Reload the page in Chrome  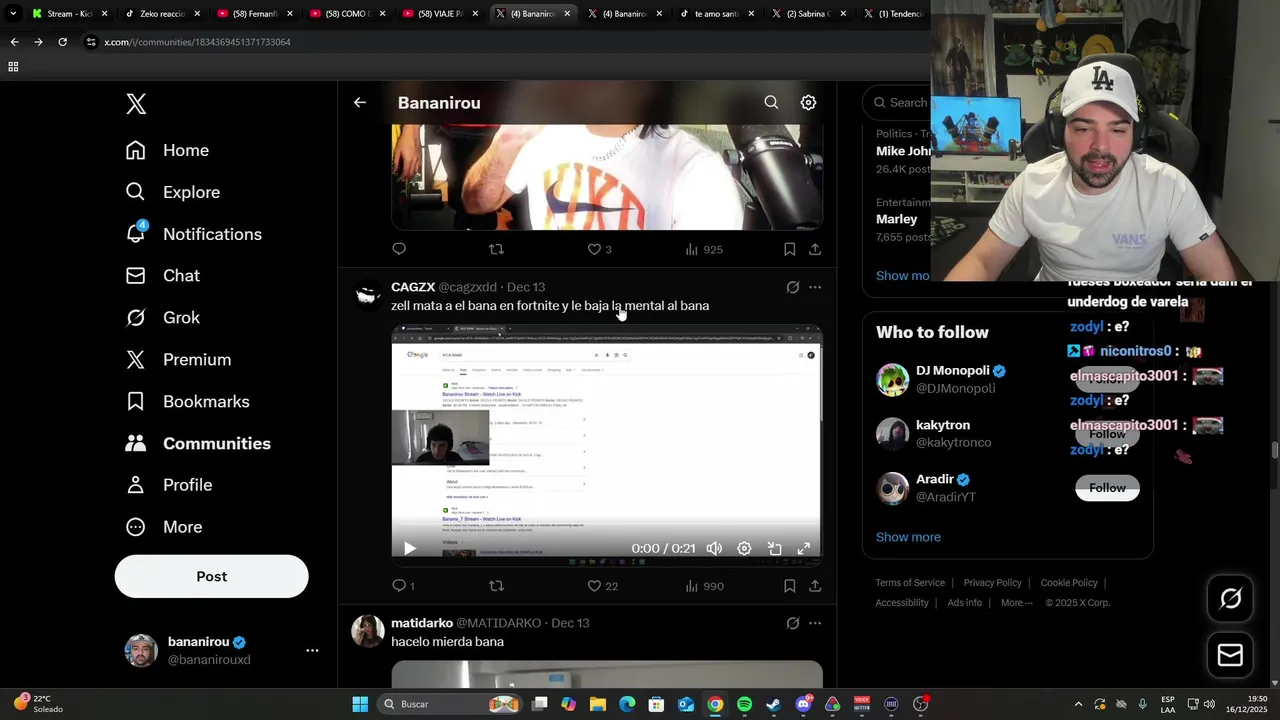click(x=62, y=42)
